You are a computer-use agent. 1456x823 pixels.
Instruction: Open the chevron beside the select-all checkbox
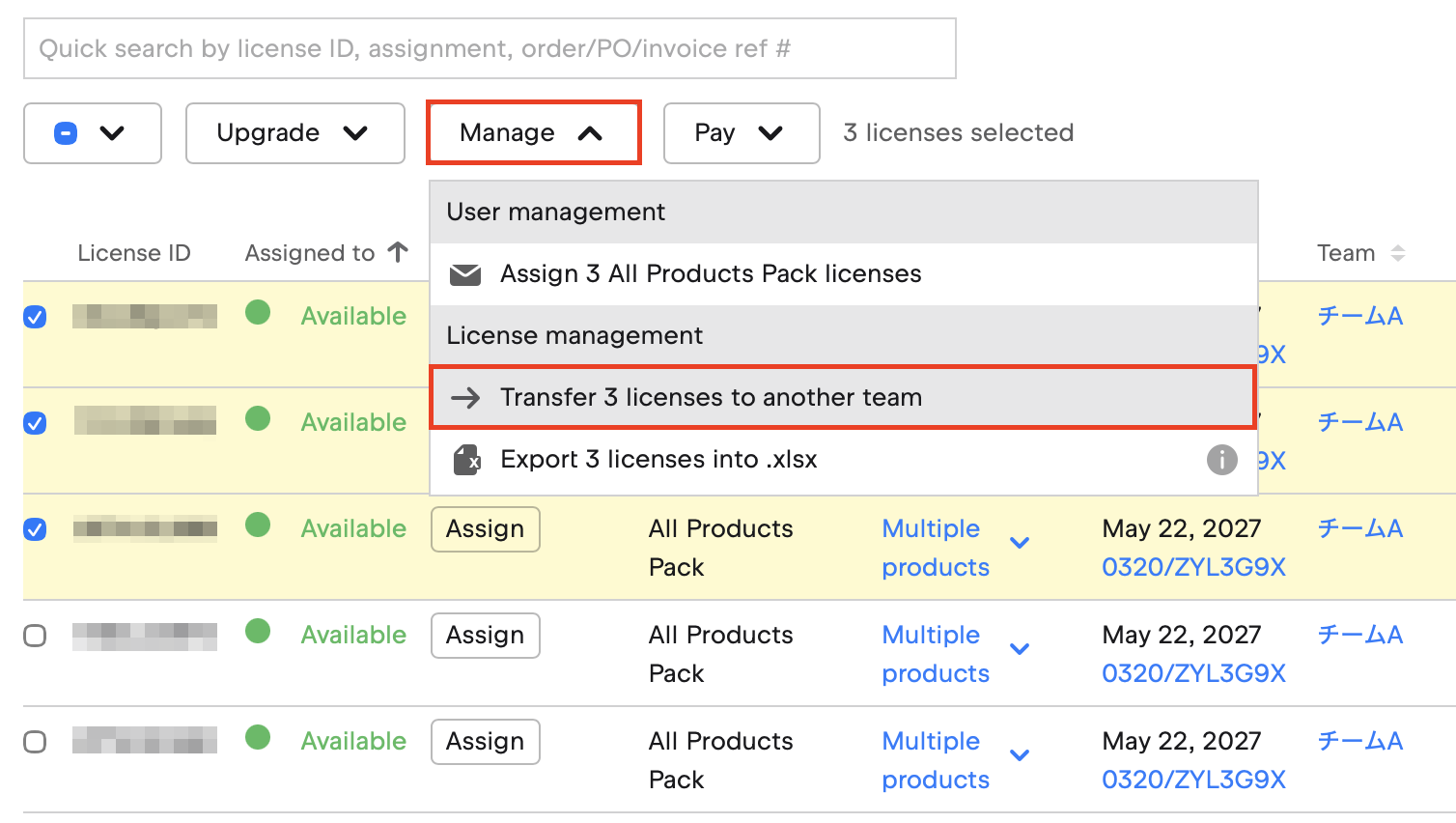pyautogui.click(x=112, y=133)
